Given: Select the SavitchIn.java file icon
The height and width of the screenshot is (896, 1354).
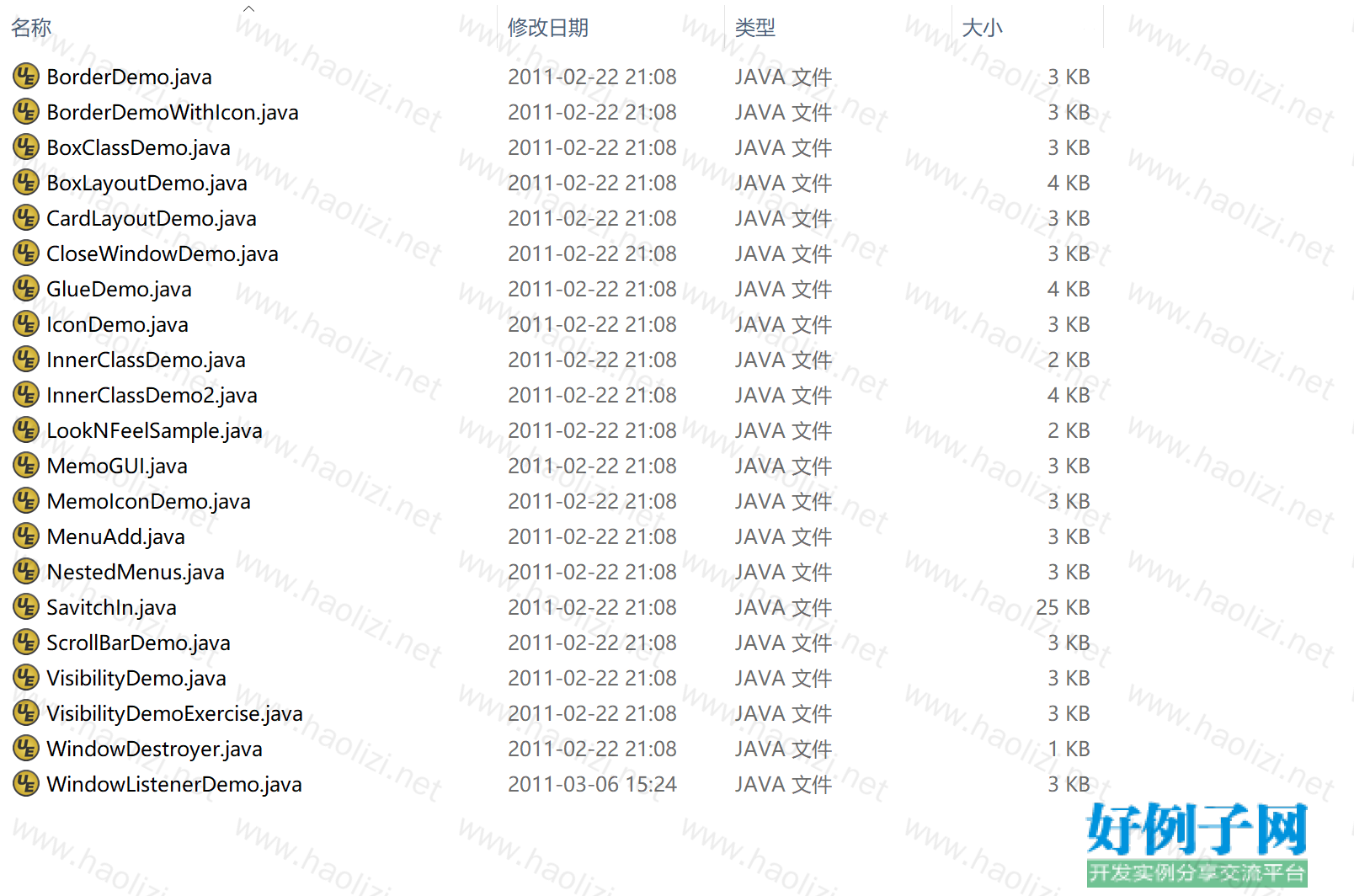Looking at the screenshot, I should (26, 607).
